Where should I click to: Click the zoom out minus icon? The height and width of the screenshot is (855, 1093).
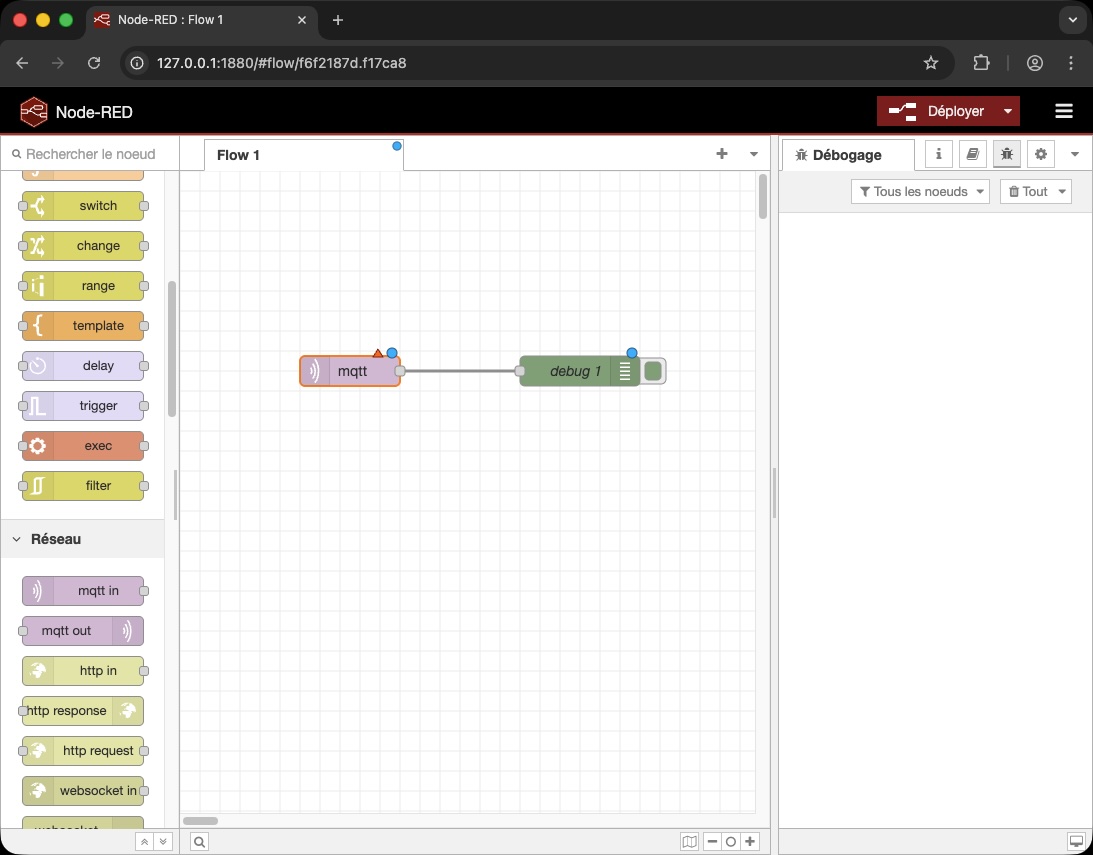[711, 842]
